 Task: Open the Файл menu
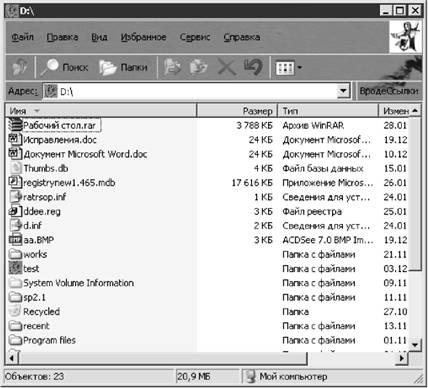(23, 37)
